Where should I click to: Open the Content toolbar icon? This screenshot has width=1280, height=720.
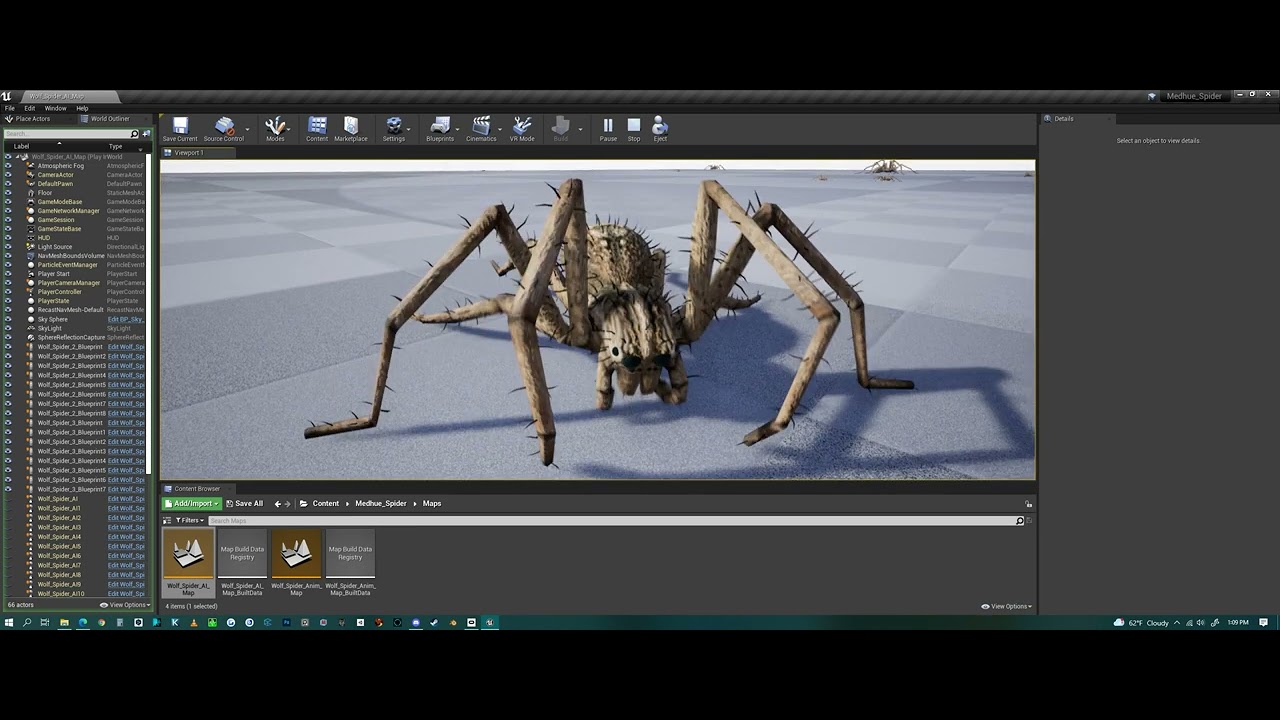[x=317, y=129]
